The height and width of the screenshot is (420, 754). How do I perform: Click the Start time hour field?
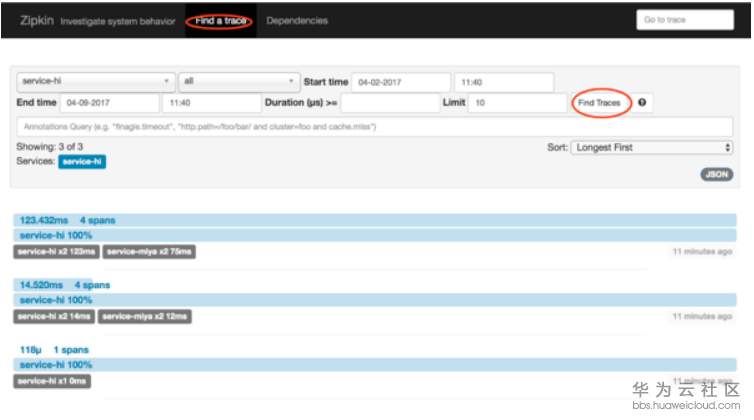click(x=504, y=82)
